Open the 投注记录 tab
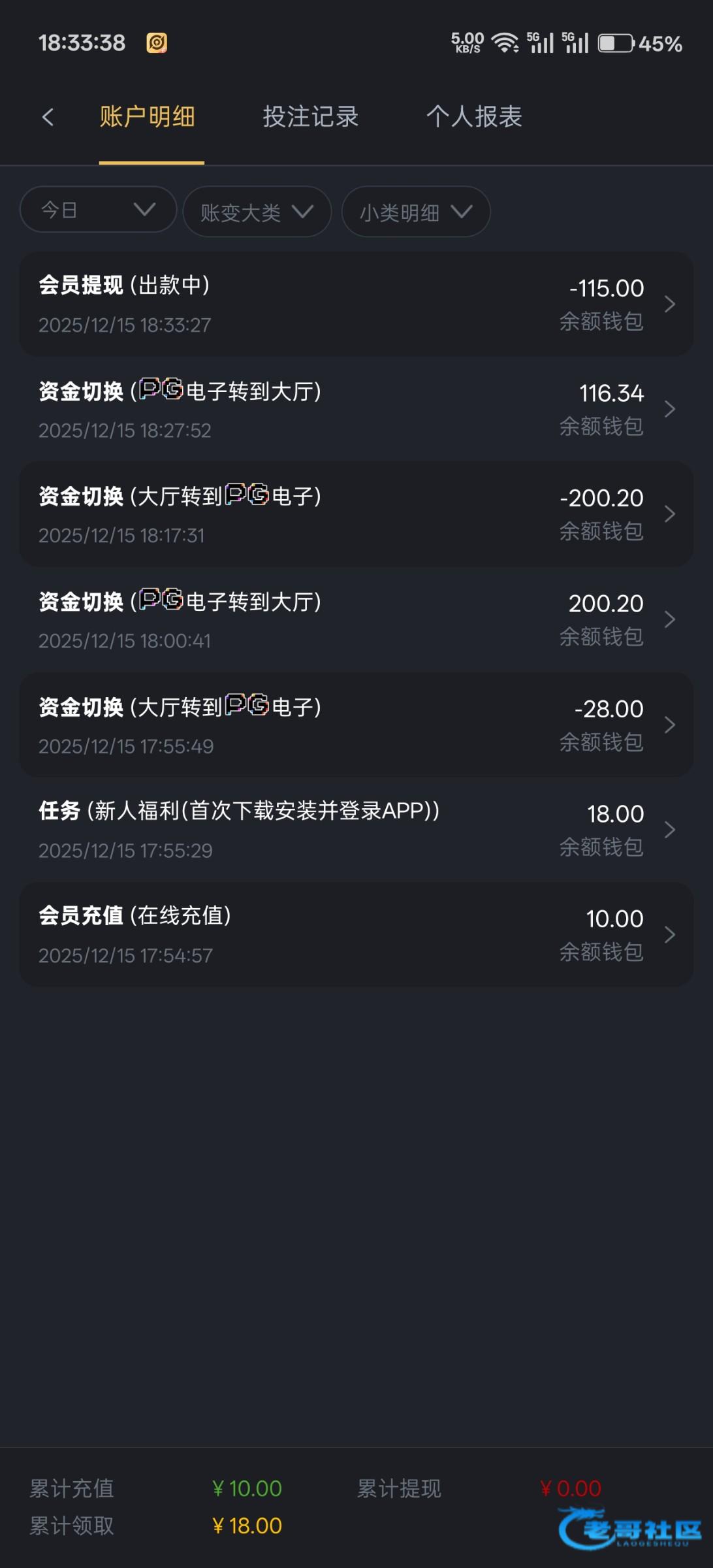This screenshot has width=713, height=1568. click(x=311, y=118)
